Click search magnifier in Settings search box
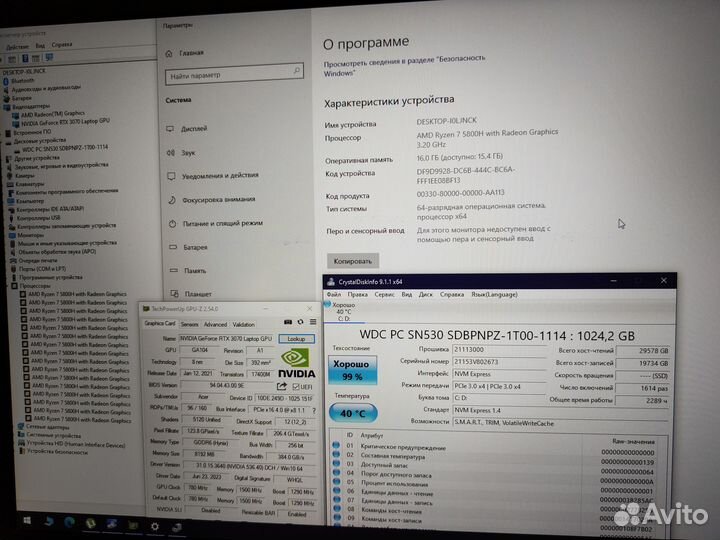Viewport: 720px width, 540px height. (x=297, y=71)
